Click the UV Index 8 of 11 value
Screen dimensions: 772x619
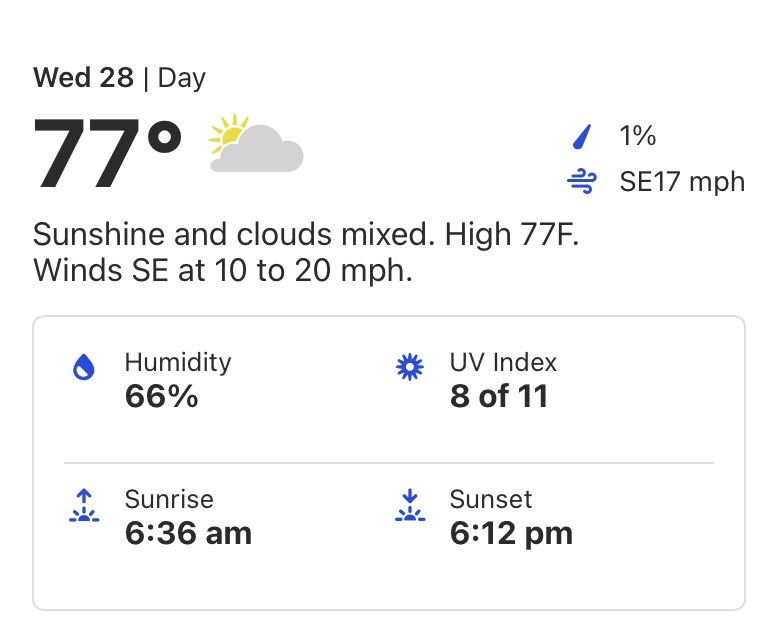point(499,396)
